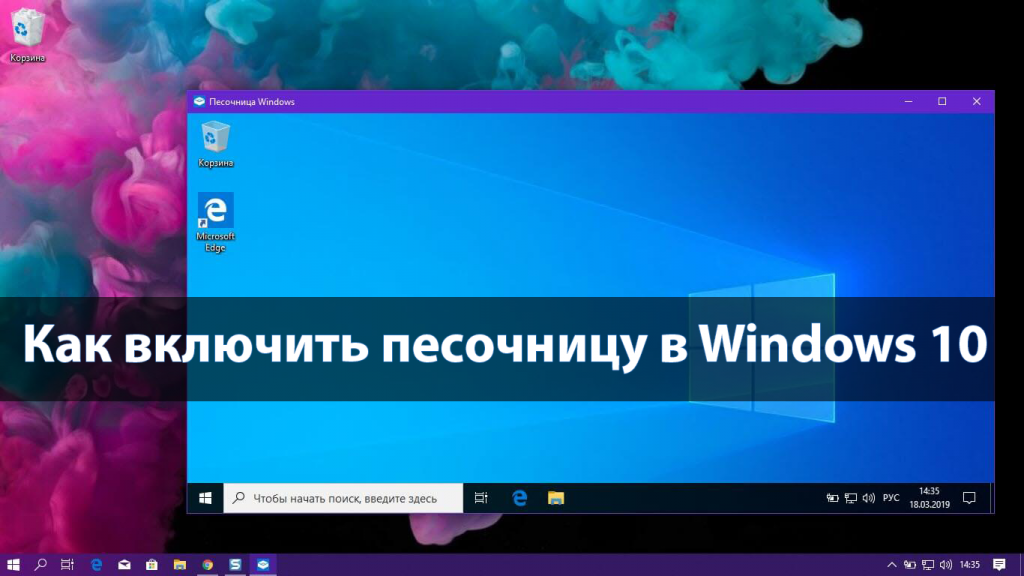Mute the host taskbar volume icon

pyautogui.click(x=945, y=564)
